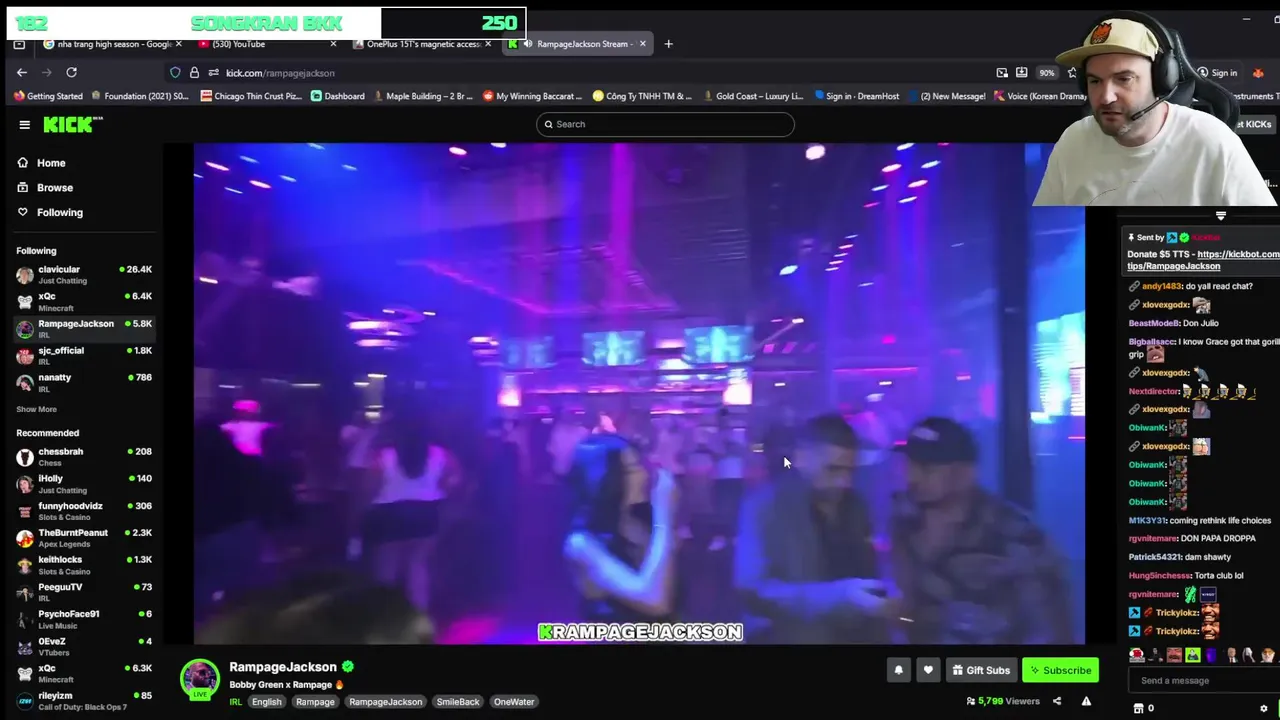Image resolution: width=1280 pixels, height=720 pixels.
Task: Share the stream with the share icon
Action: pos(1057,701)
